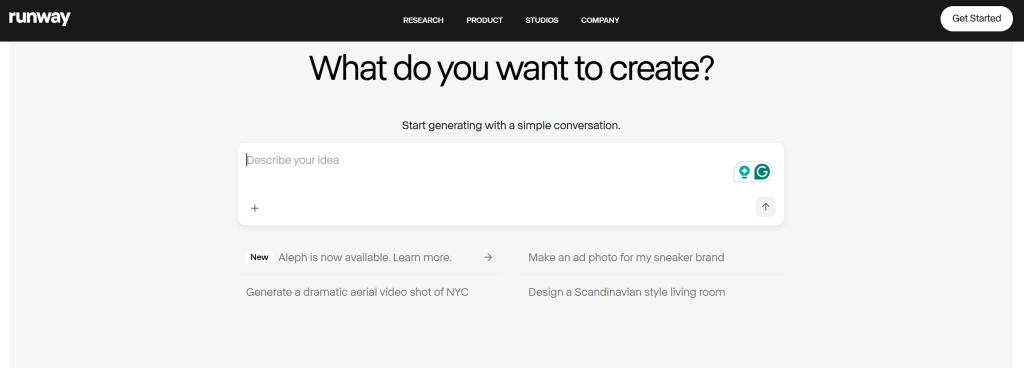
Task: Click the New badge next to Aleph
Action: point(259,257)
